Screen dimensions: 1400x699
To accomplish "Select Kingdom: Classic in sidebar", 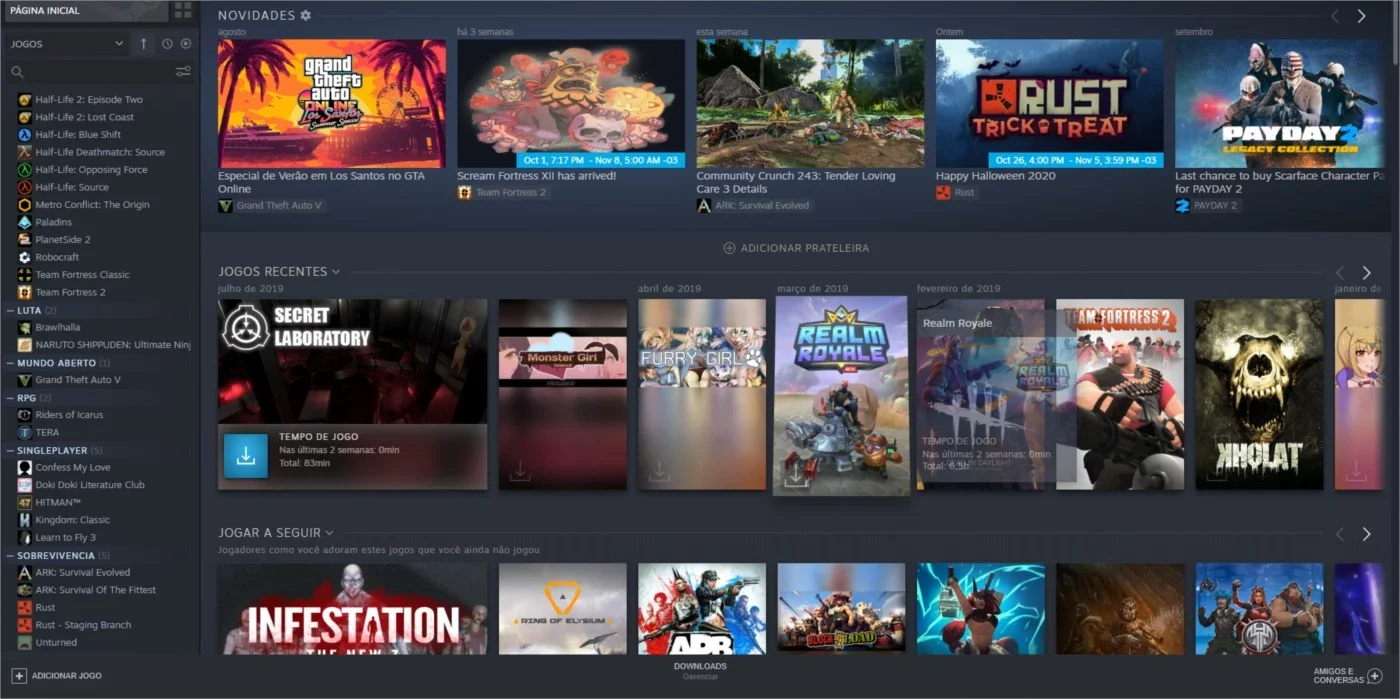I will click(73, 520).
